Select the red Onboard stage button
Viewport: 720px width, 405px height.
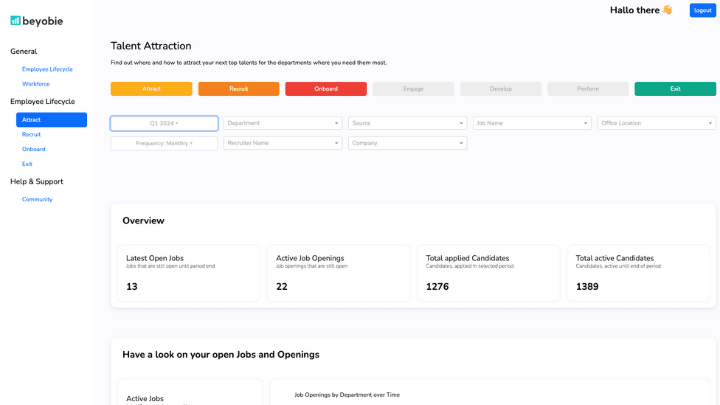pyautogui.click(x=326, y=89)
